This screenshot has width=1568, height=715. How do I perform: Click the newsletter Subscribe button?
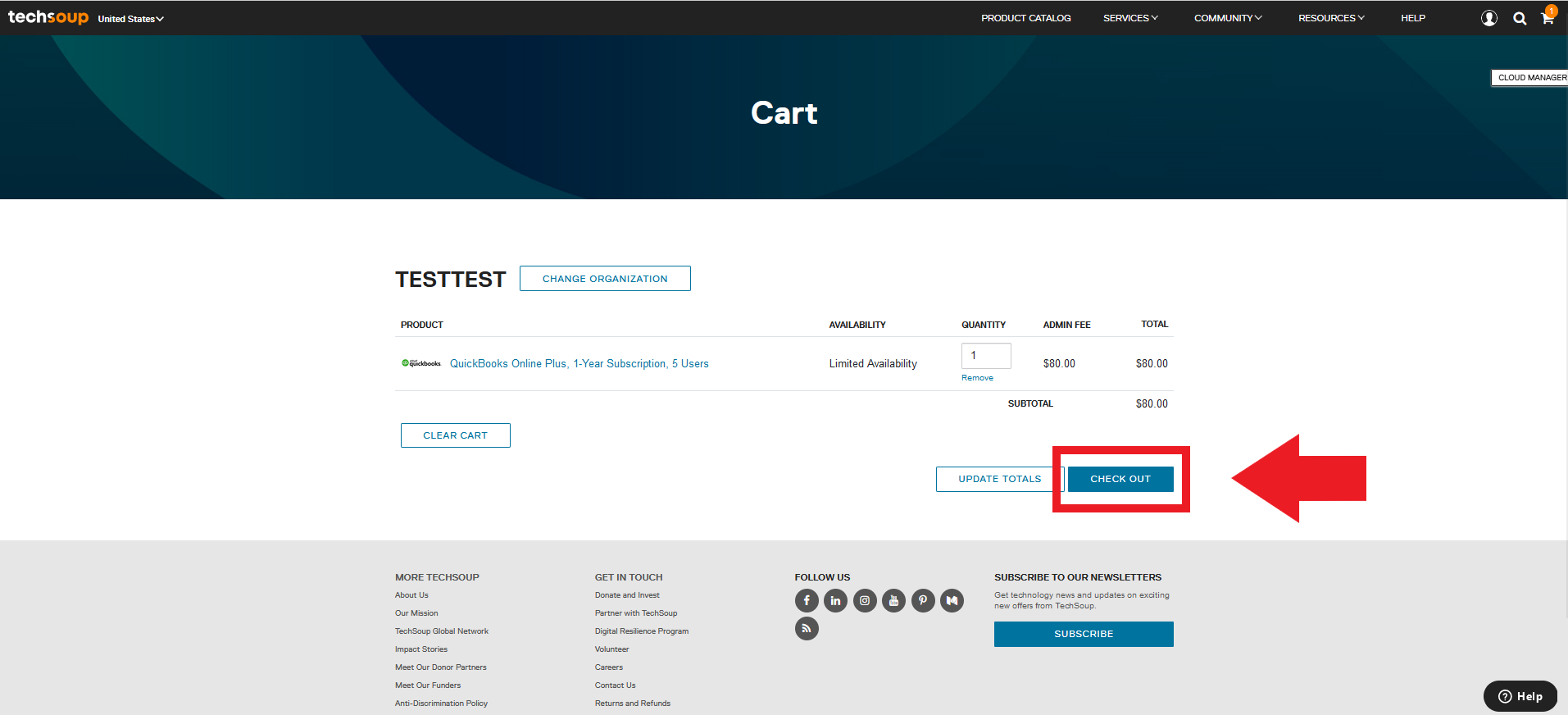pyautogui.click(x=1084, y=634)
